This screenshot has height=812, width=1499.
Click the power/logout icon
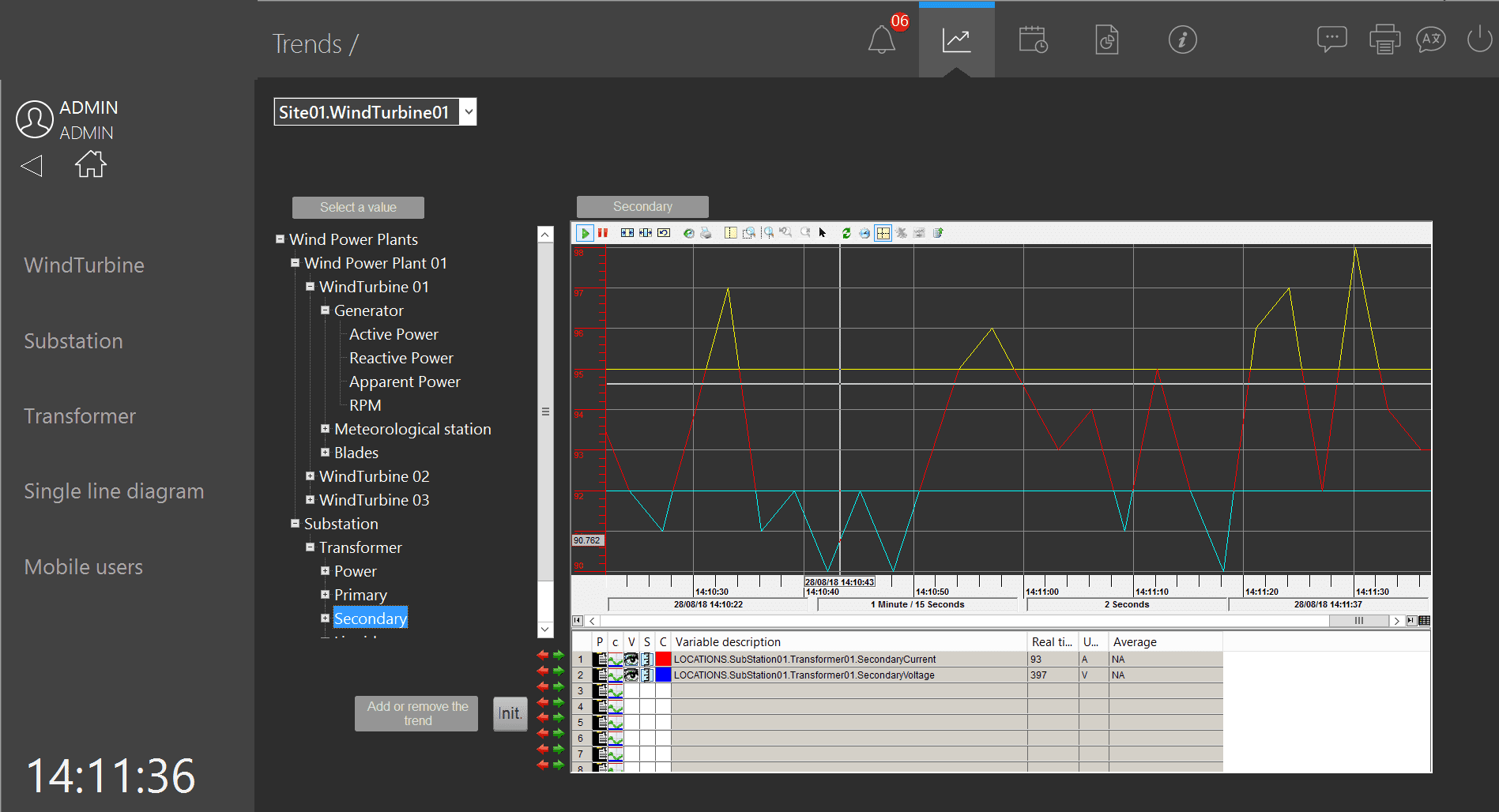coord(1478,39)
